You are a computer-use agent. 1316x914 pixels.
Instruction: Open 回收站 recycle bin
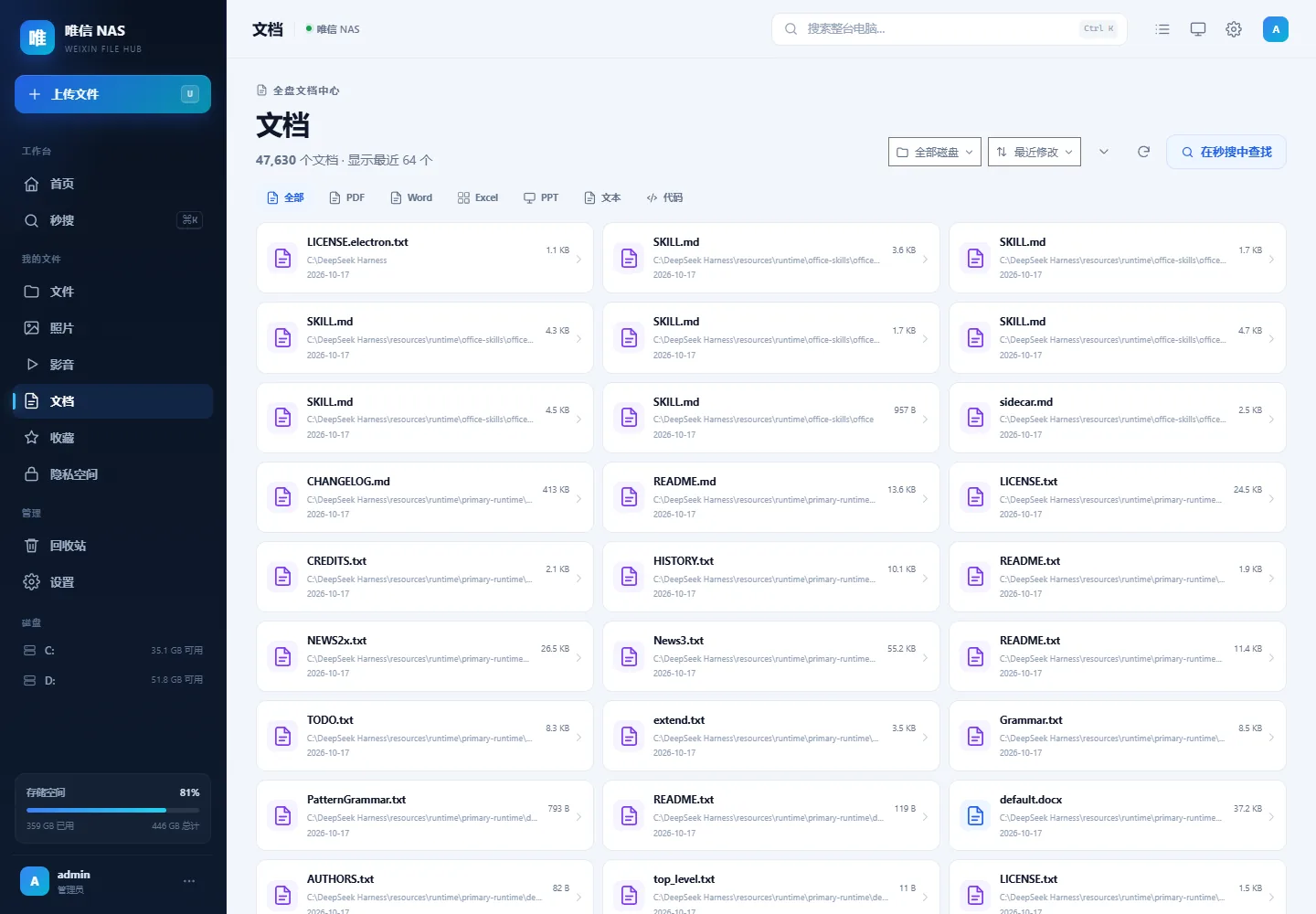[113, 546]
